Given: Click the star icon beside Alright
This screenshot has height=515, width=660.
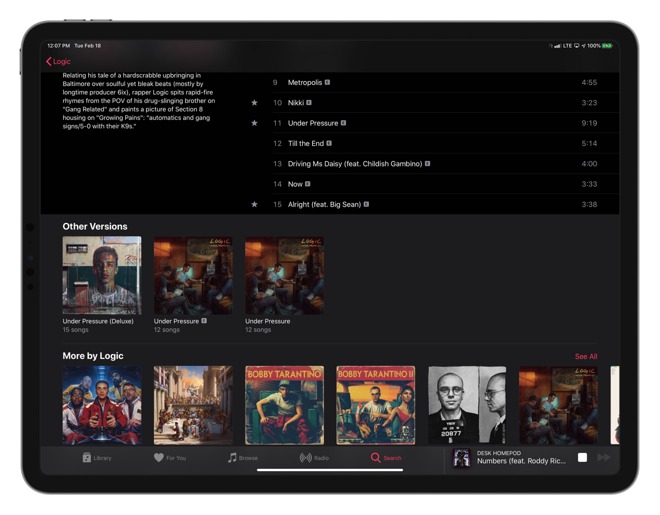Looking at the screenshot, I should pos(254,204).
